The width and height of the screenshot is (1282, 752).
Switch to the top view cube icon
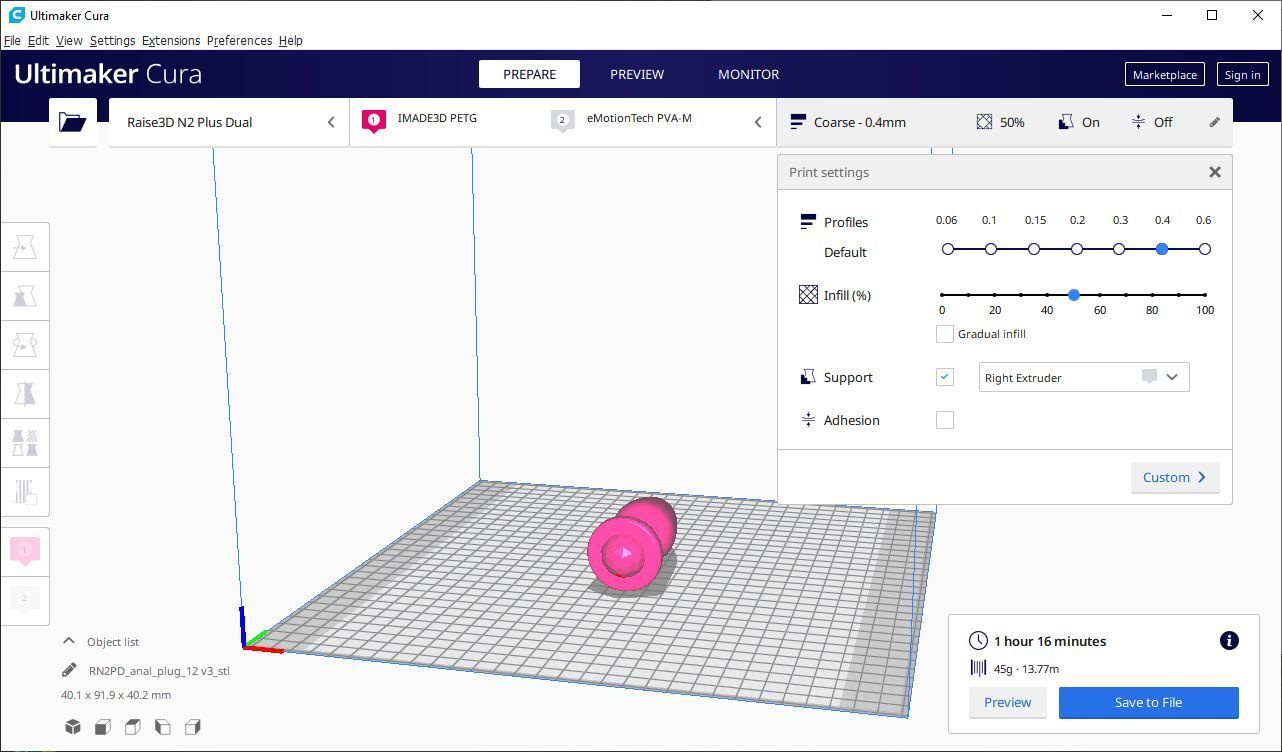coord(133,727)
